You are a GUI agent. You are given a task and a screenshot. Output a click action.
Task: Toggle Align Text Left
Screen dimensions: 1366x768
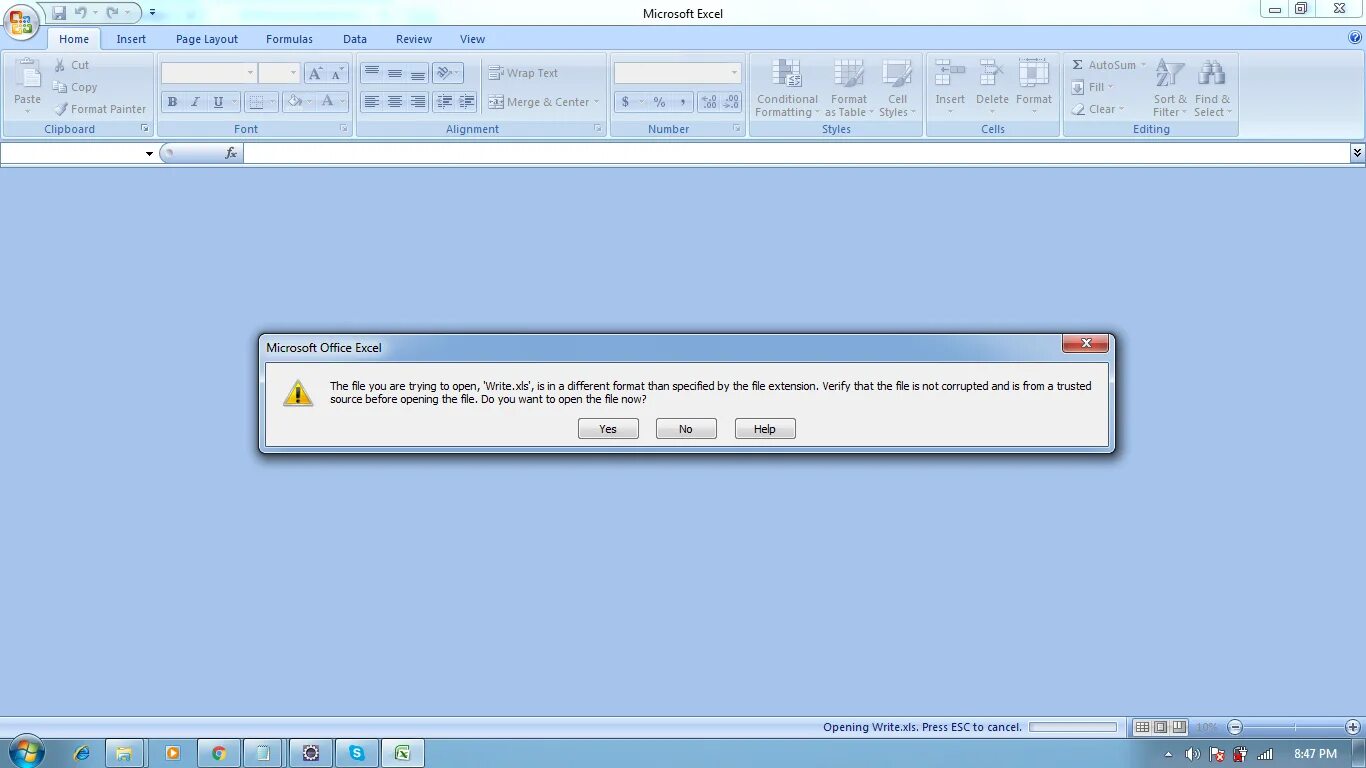click(x=371, y=102)
